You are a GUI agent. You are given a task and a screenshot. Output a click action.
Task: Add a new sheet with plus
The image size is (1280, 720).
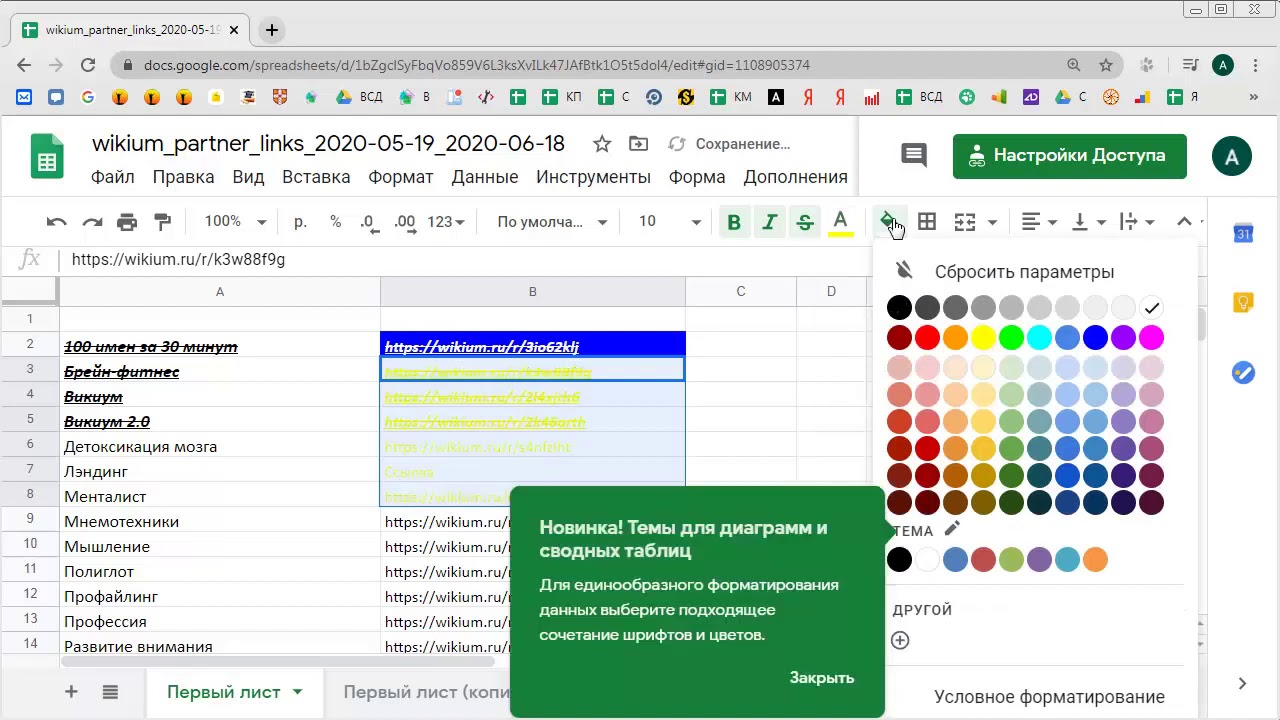pos(71,692)
